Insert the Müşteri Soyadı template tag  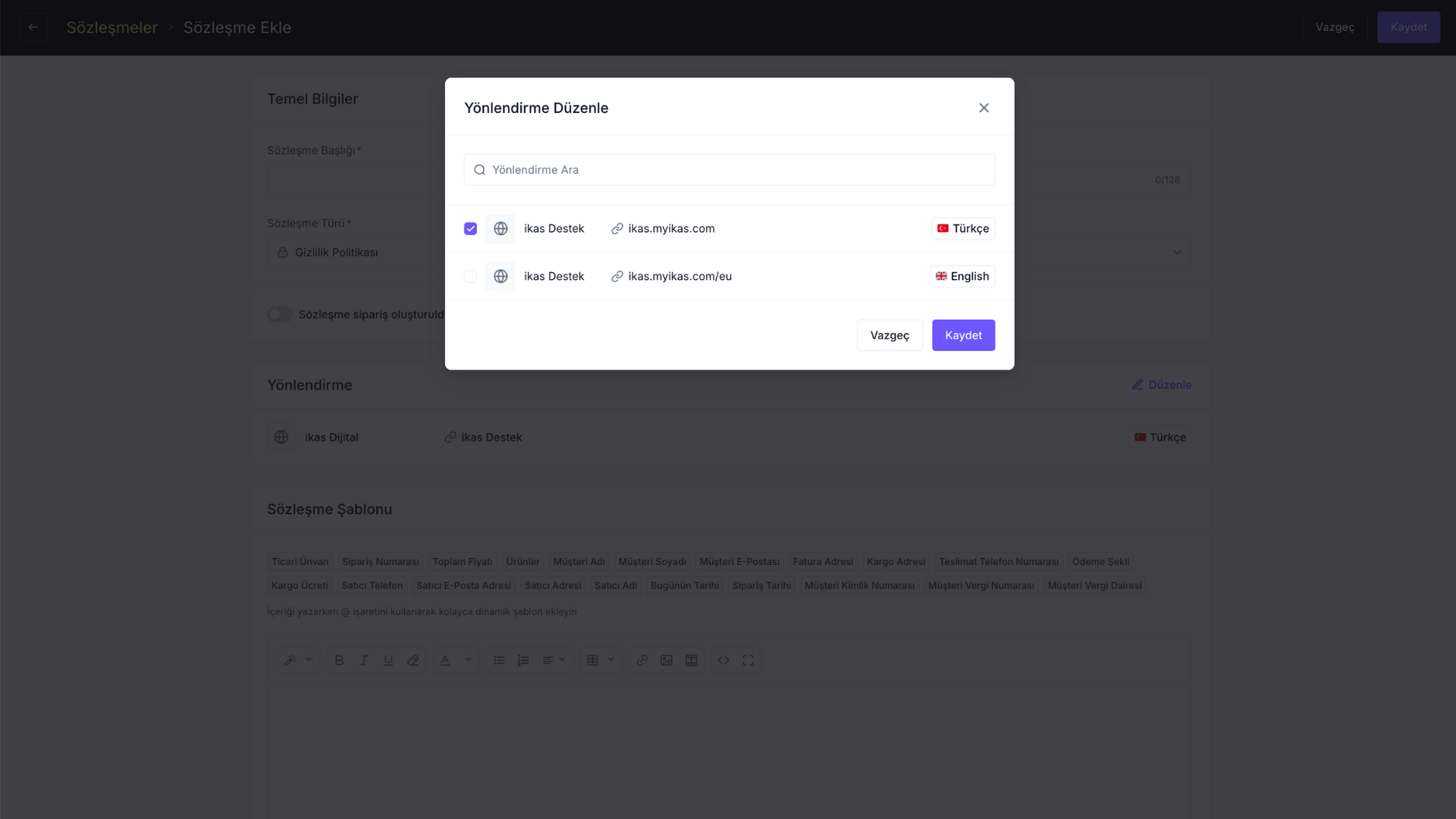pos(652,562)
